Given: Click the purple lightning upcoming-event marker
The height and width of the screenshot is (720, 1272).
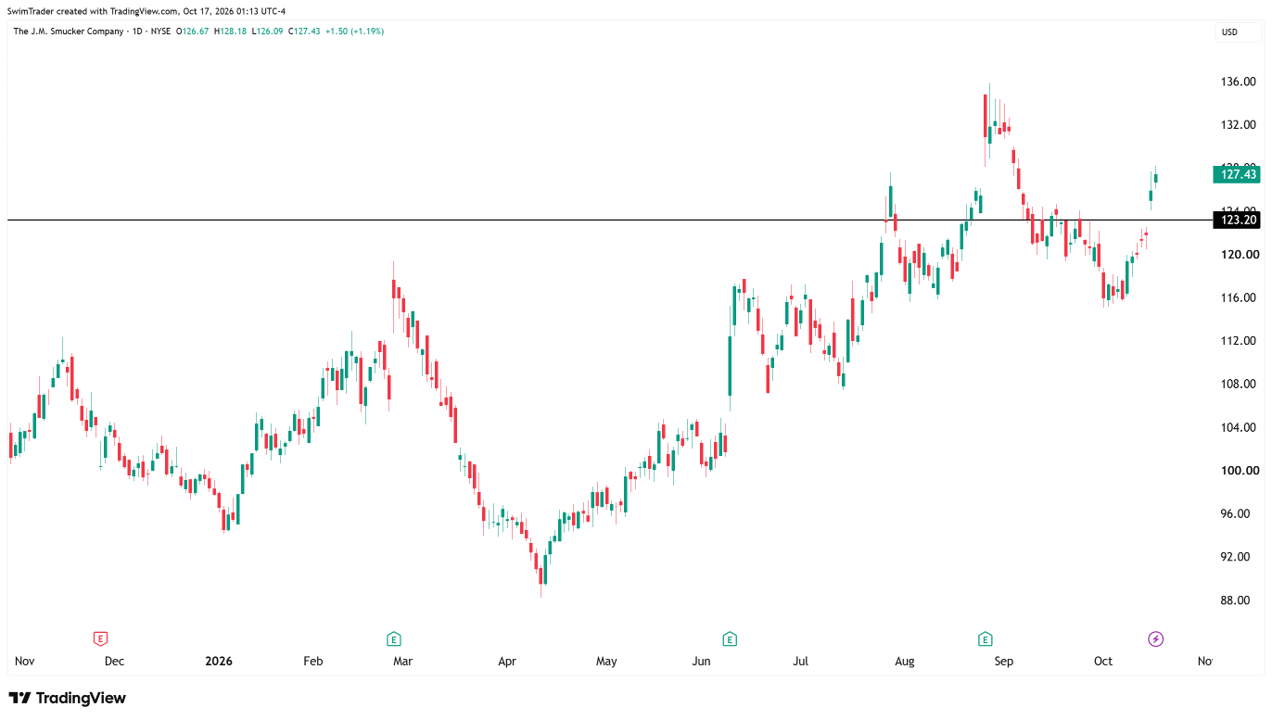Looking at the screenshot, I should (1156, 639).
